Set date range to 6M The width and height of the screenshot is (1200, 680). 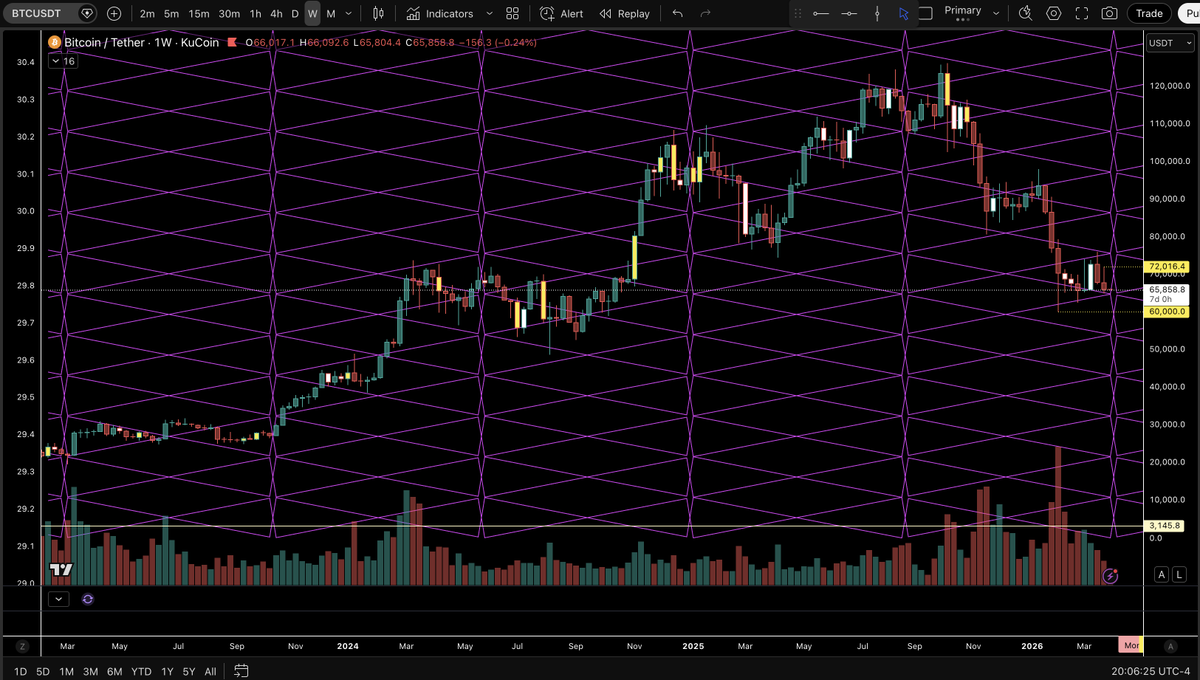coord(115,671)
